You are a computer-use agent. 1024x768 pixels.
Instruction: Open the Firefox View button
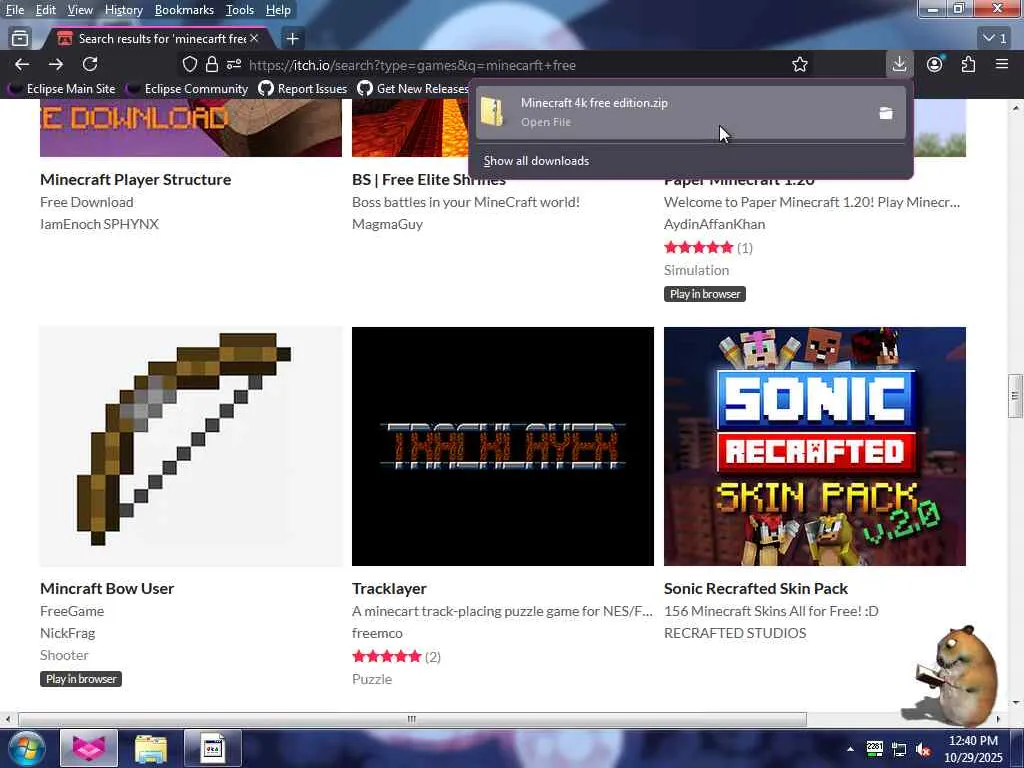[x=20, y=39]
